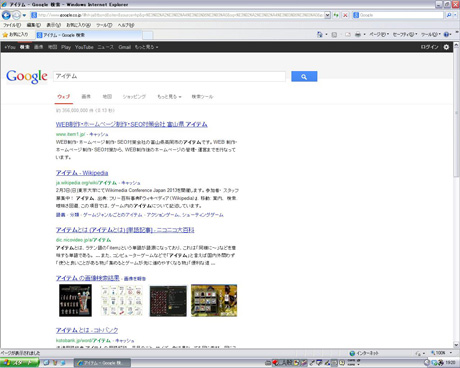Open the WEB制作 ホームページ制作 SEO対策会社 result

132,124
